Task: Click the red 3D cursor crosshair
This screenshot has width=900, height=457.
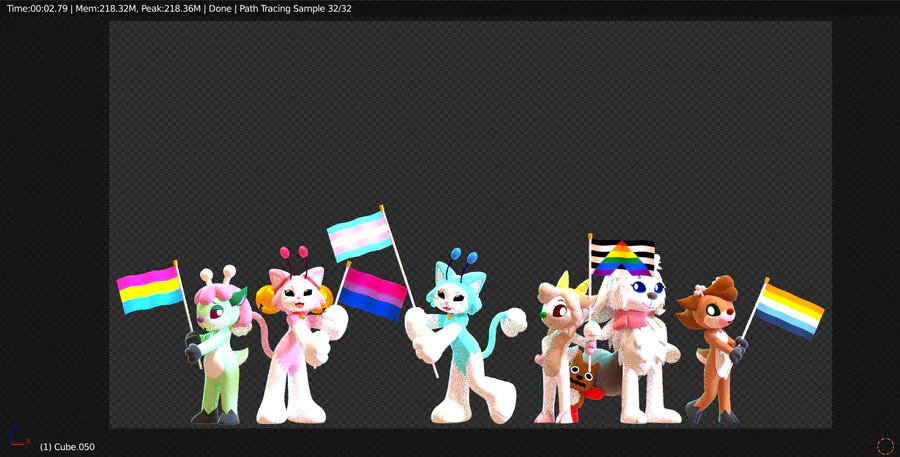Action: [886, 446]
